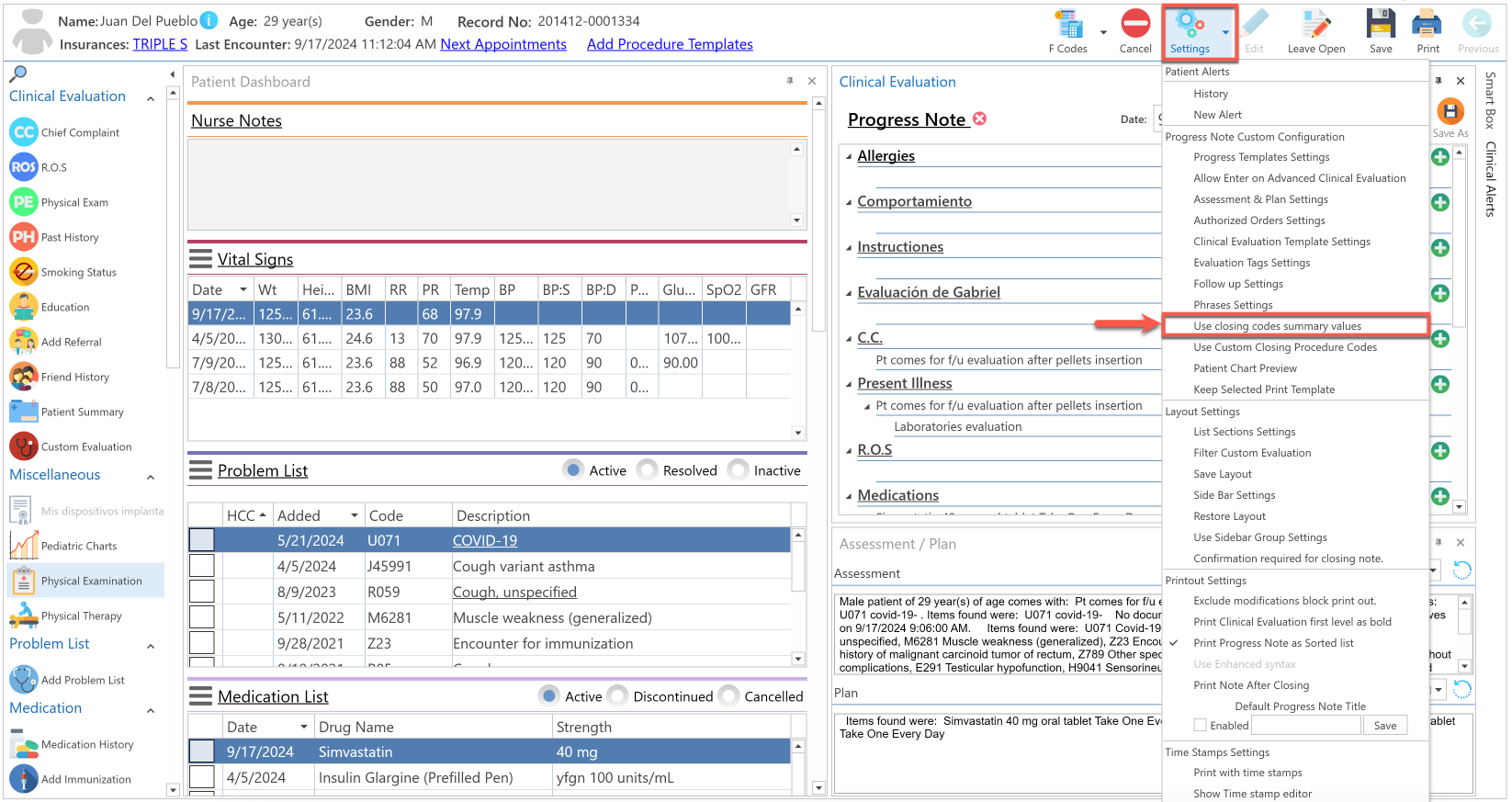Screen dimensions: 1512x802
Task: Open Next Appointments link
Action: click(503, 44)
